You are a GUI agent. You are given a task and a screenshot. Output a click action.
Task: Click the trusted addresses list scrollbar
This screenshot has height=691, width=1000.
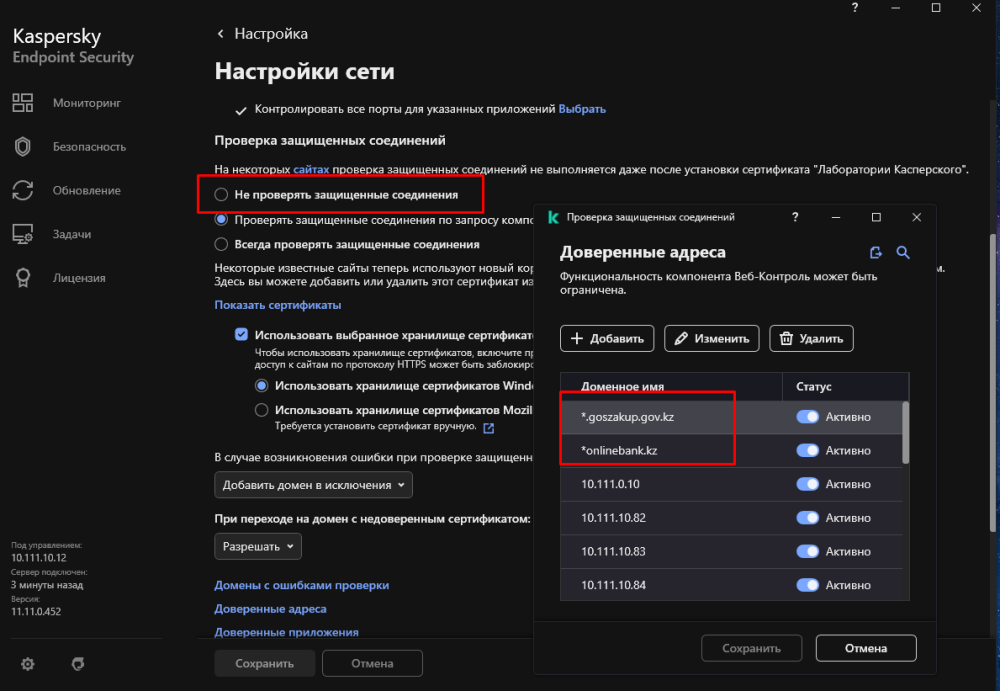907,431
